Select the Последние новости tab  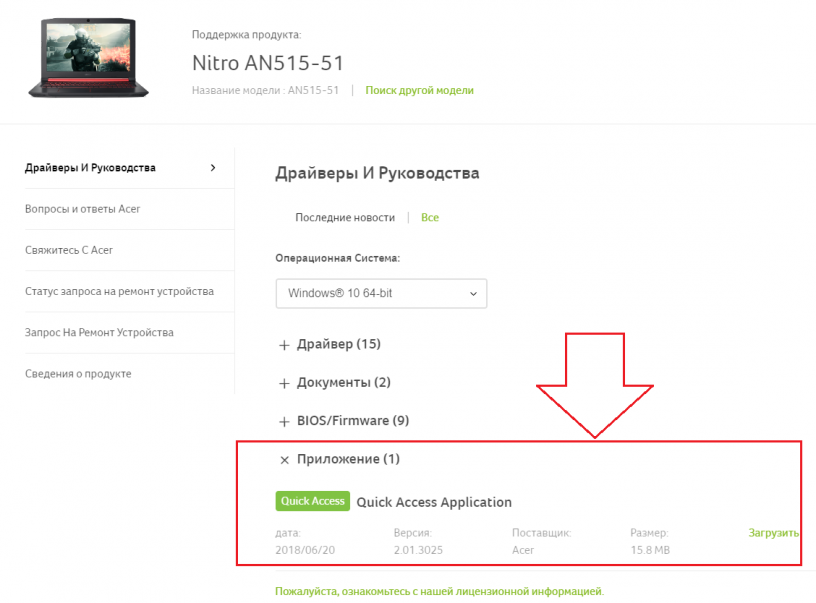point(345,216)
